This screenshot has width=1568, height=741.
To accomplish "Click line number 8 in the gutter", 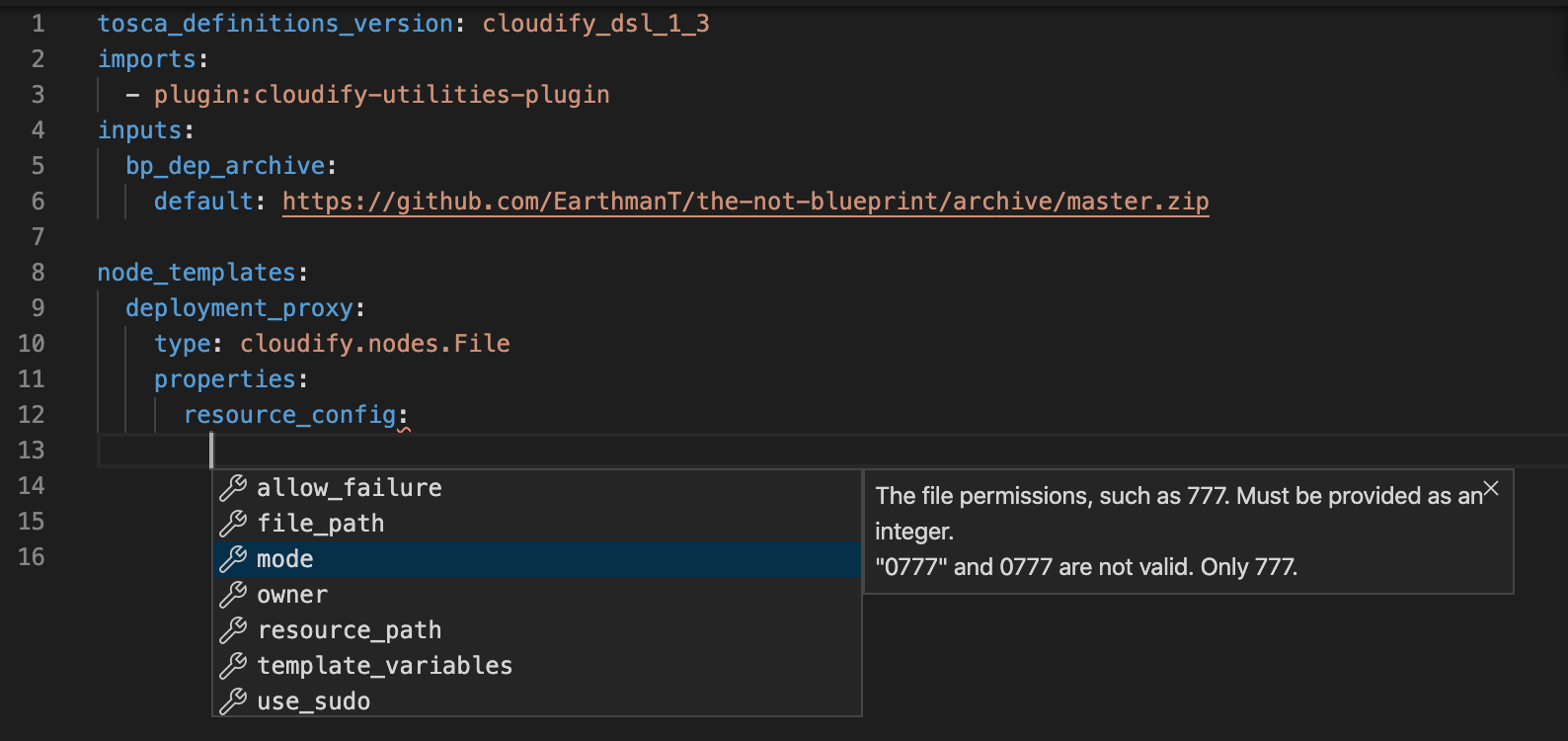I will pyautogui.click(x=38, y=272).
